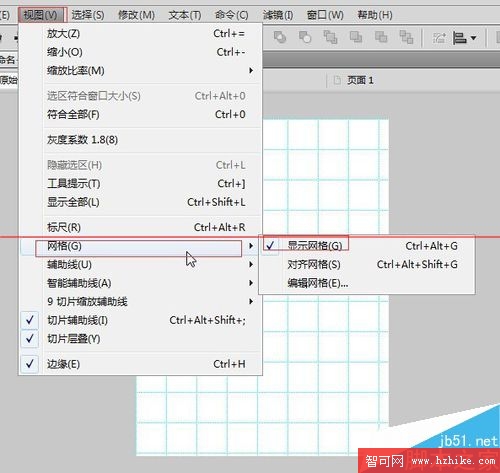Click the rotate icon with curved arrow

(x=439, y=38)
